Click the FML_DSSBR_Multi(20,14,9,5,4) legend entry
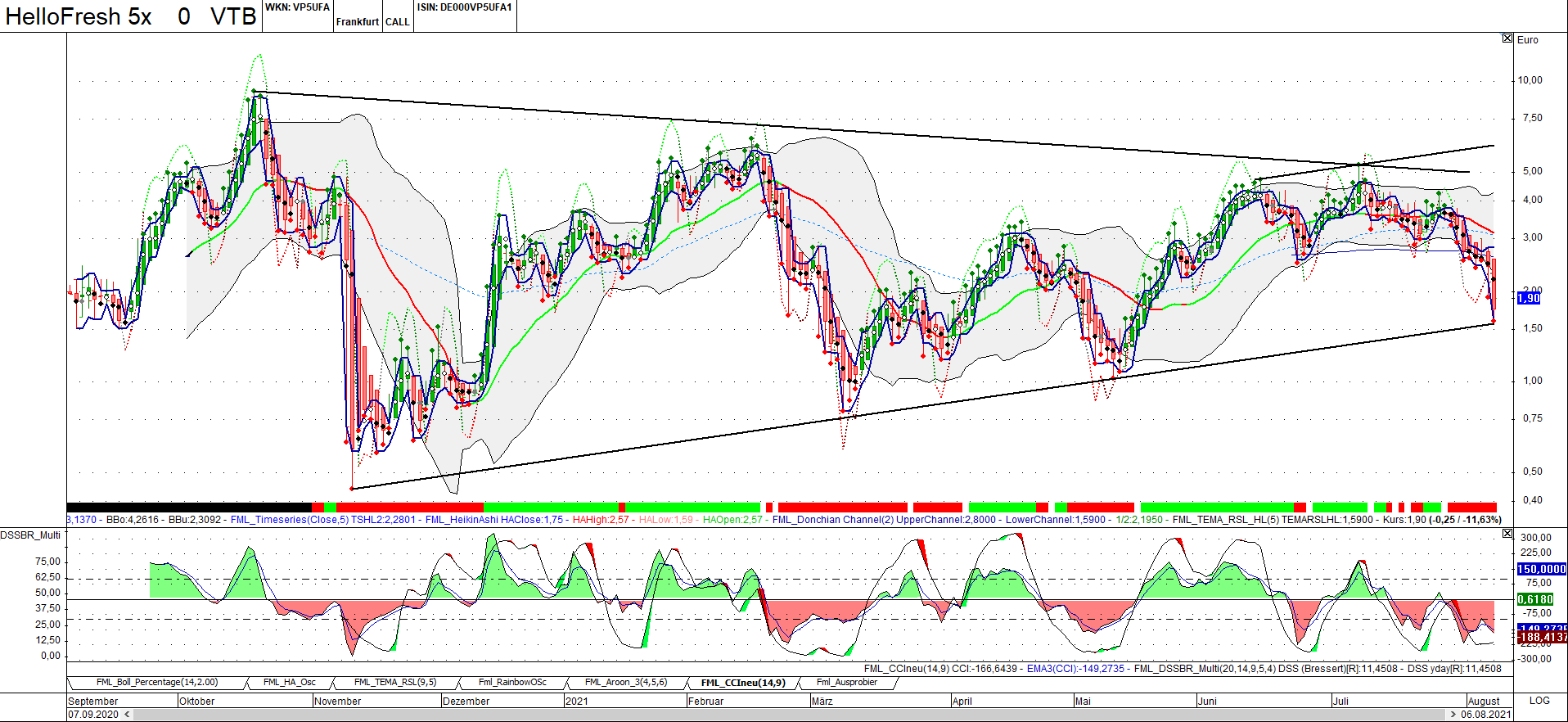Viewport: 1568px width, 722px height. (1205, 669)
